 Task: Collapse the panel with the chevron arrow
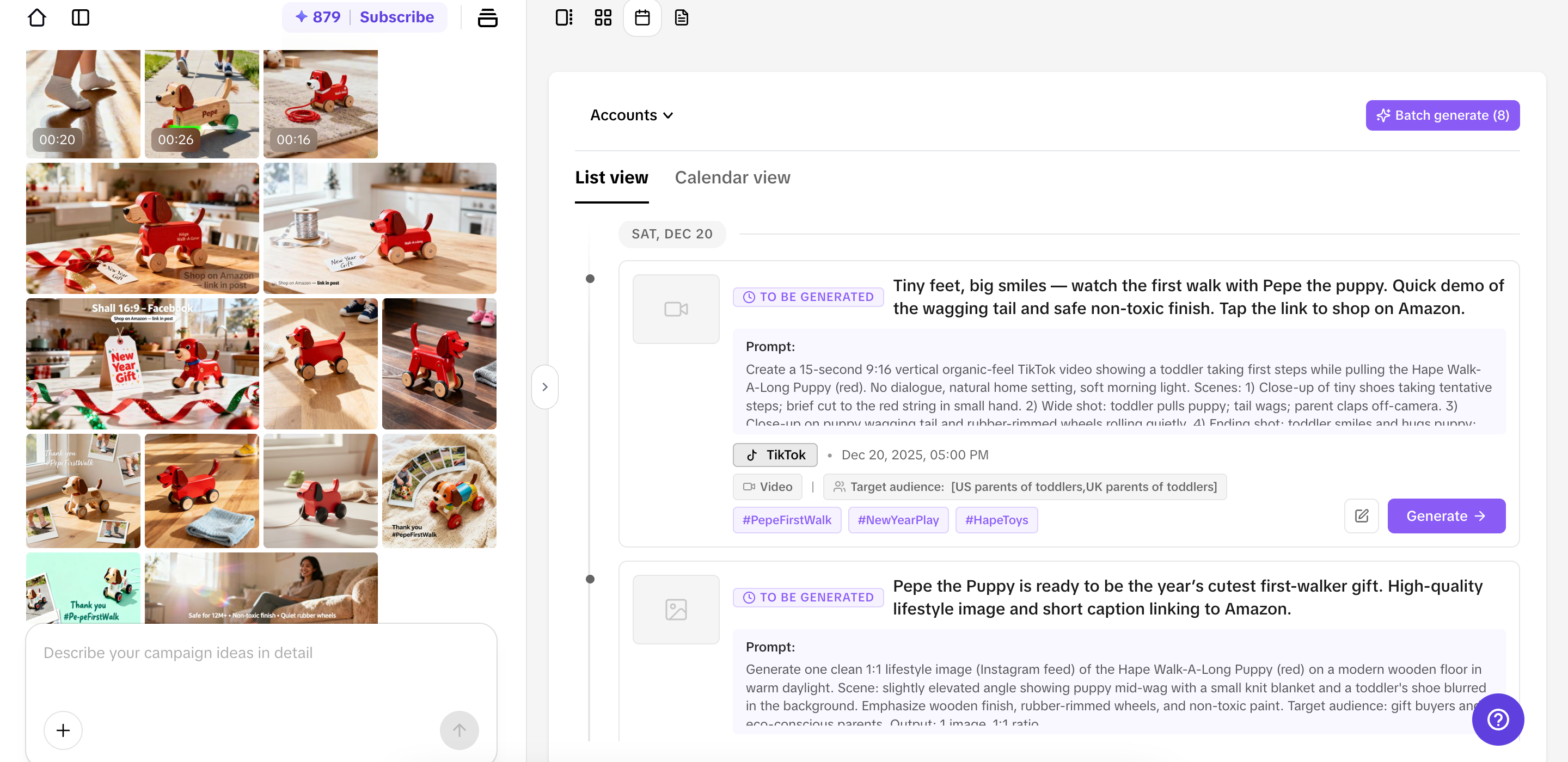(545, 387)
